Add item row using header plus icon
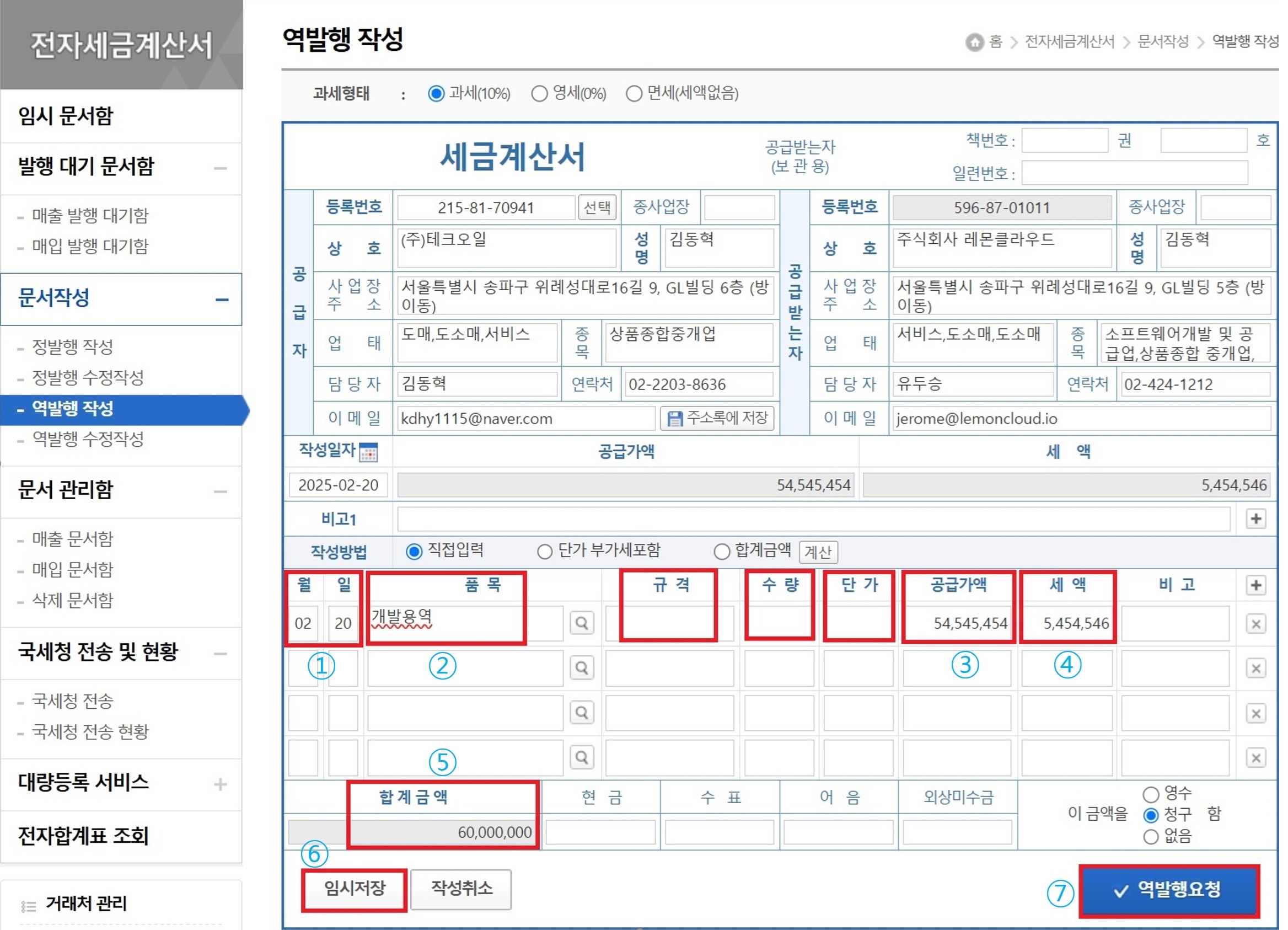The height and width of the screenshot is (930, 1288). click(1256, 585)
